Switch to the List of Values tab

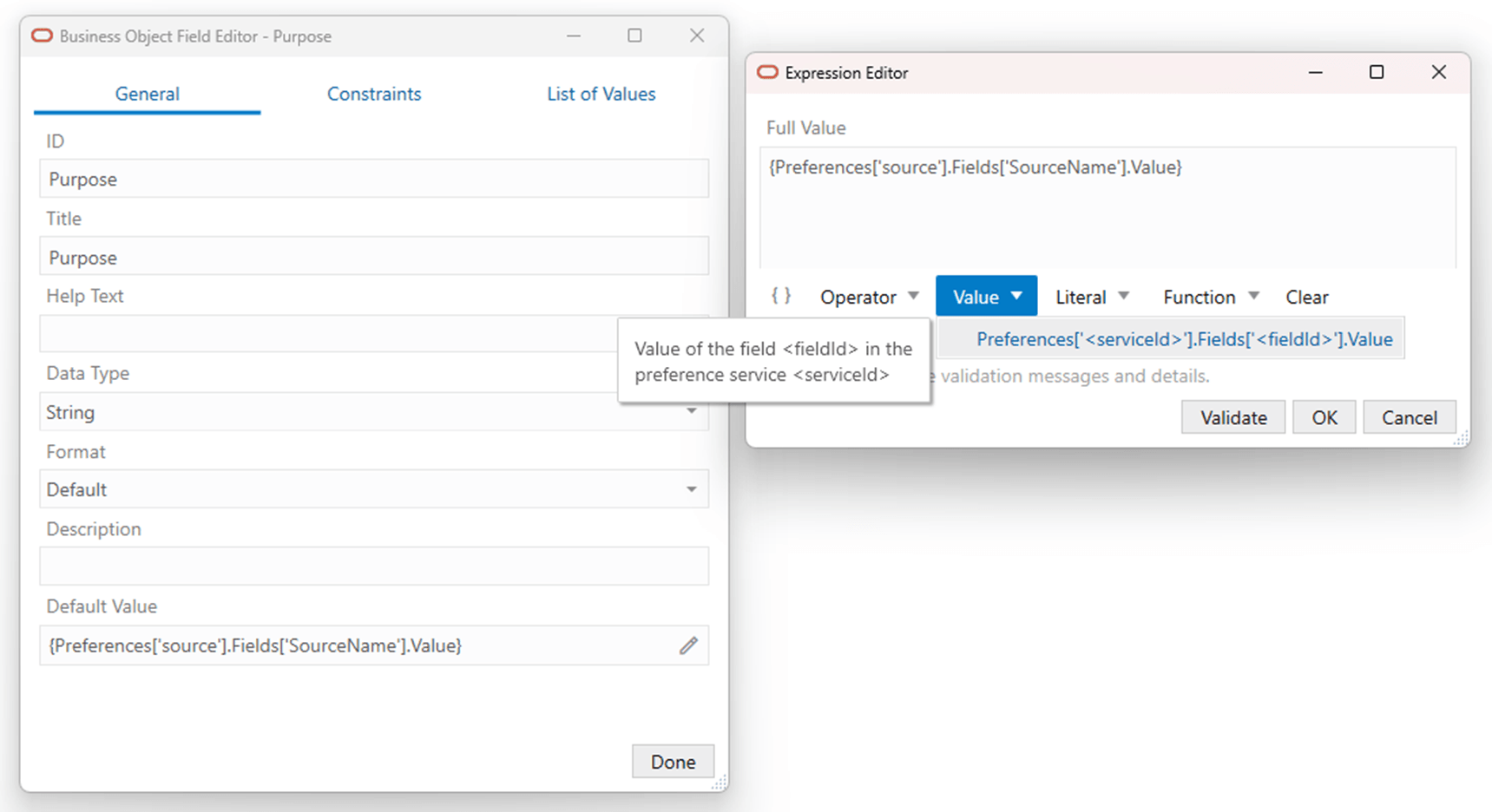coord(601,94)
